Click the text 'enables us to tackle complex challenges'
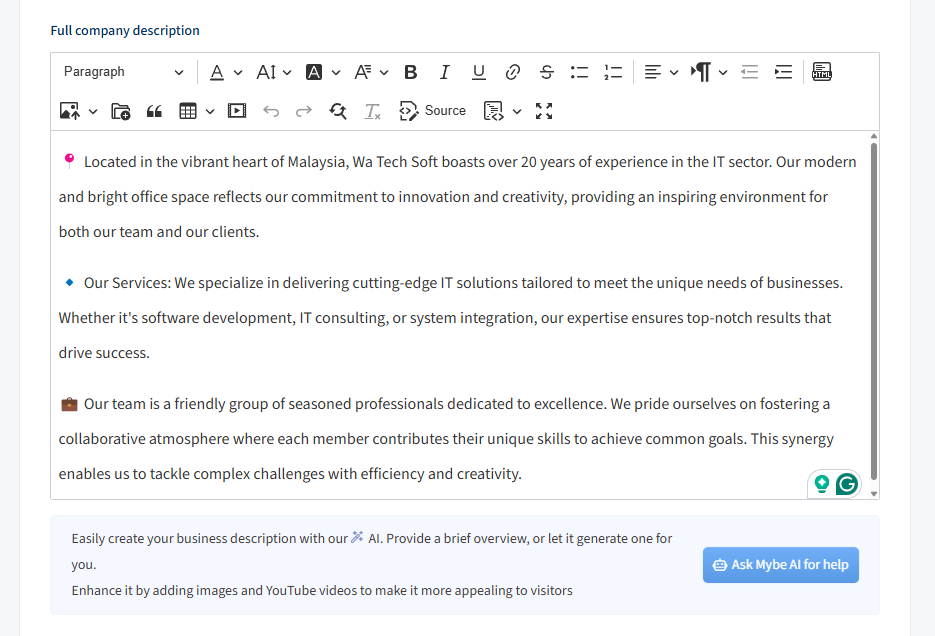The image size is (935, 636). point(191,474)
